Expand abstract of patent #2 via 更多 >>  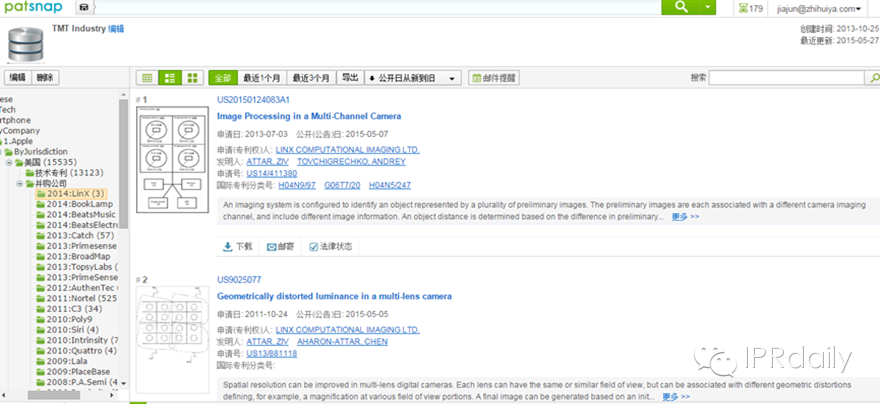pyautogui.click(x=676, y=397)
